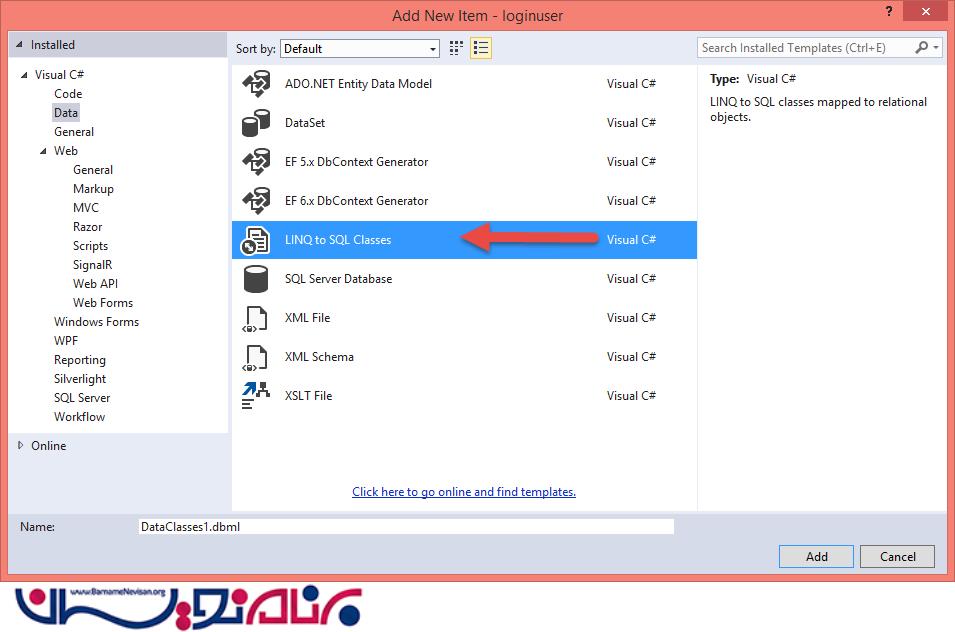Viewport: 955px width, 632px height.
Task: Select the LINQ to SQL Classes text
Action: [338, 240]
